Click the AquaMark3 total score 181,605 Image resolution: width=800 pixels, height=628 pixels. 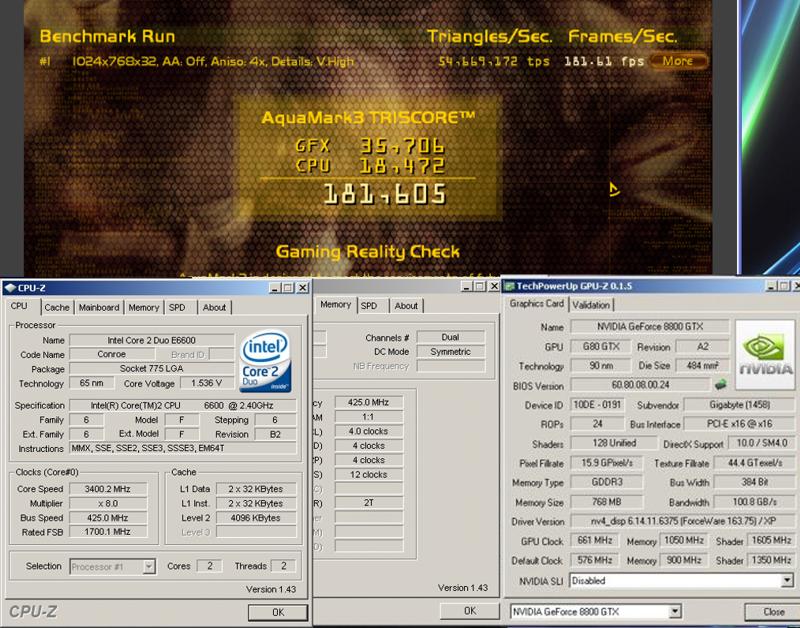385,194
